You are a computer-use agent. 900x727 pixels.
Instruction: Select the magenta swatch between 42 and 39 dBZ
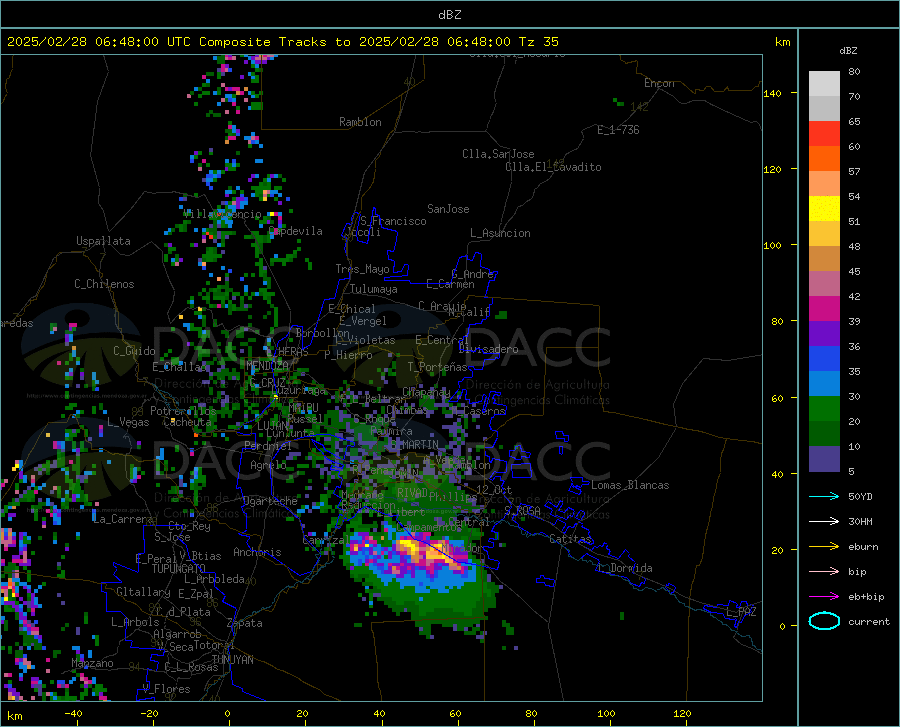(824, 309)
